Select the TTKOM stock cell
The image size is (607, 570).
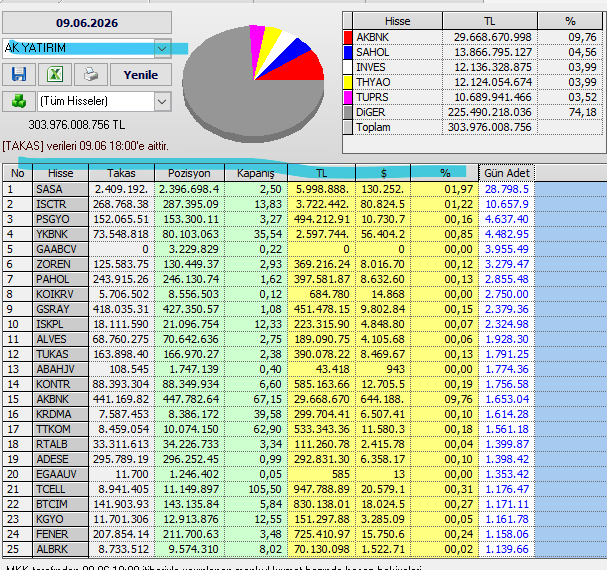pyautogui.click(x=60, y=429)
